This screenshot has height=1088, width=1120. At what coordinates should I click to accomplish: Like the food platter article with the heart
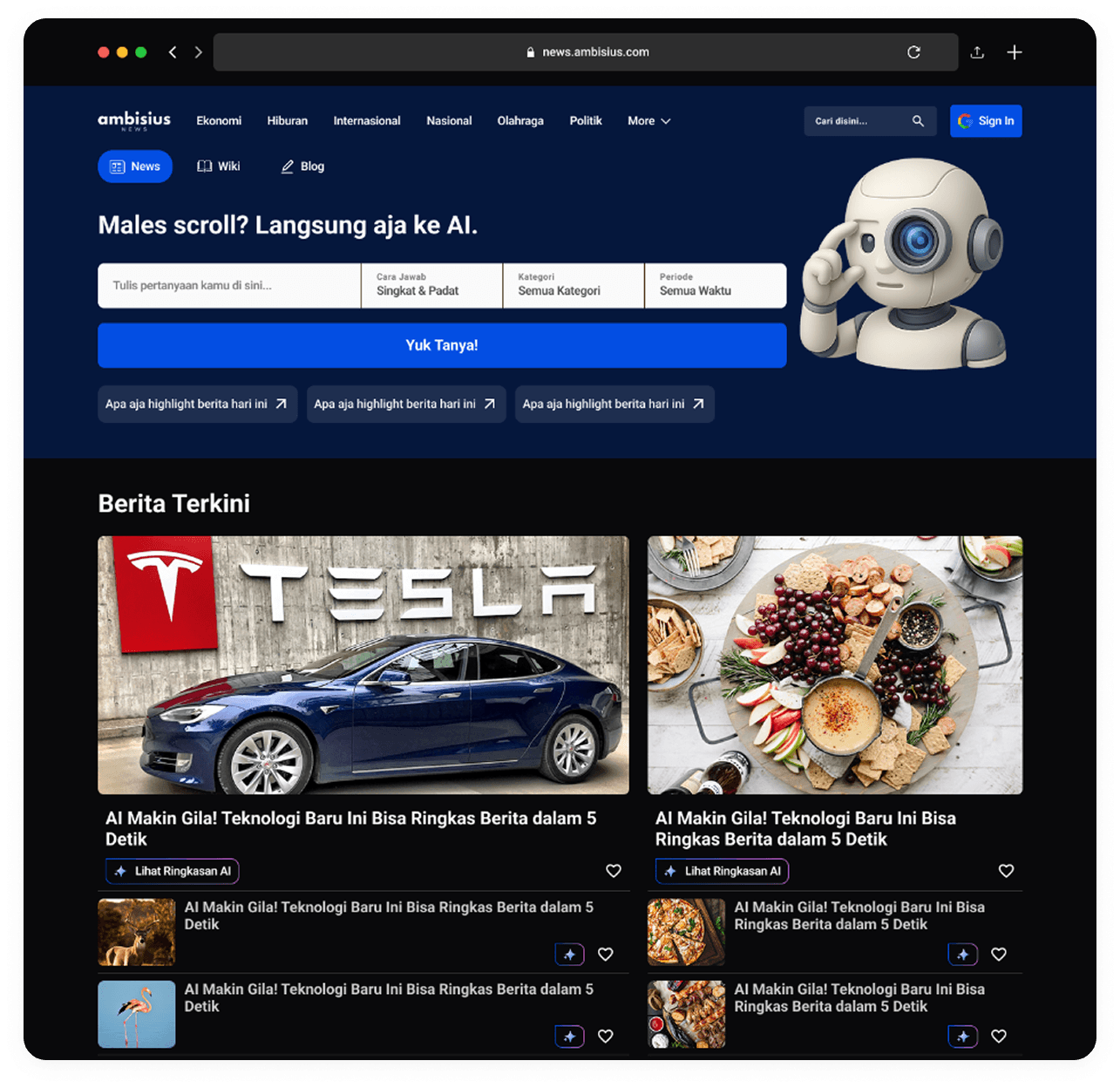tap(1006, 871)
